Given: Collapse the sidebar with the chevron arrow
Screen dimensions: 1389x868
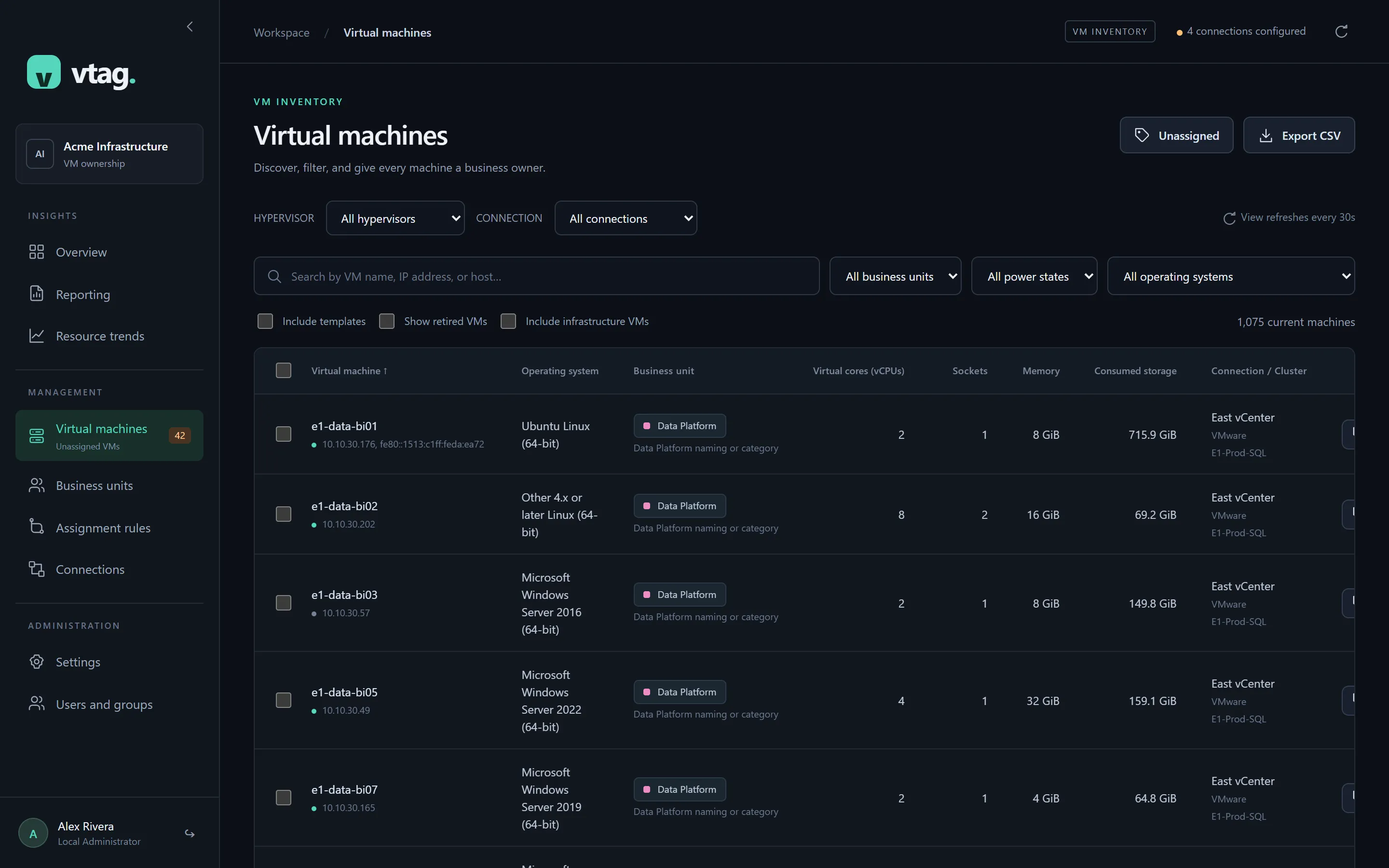Looking at the screenshot, I should point(190,27).
